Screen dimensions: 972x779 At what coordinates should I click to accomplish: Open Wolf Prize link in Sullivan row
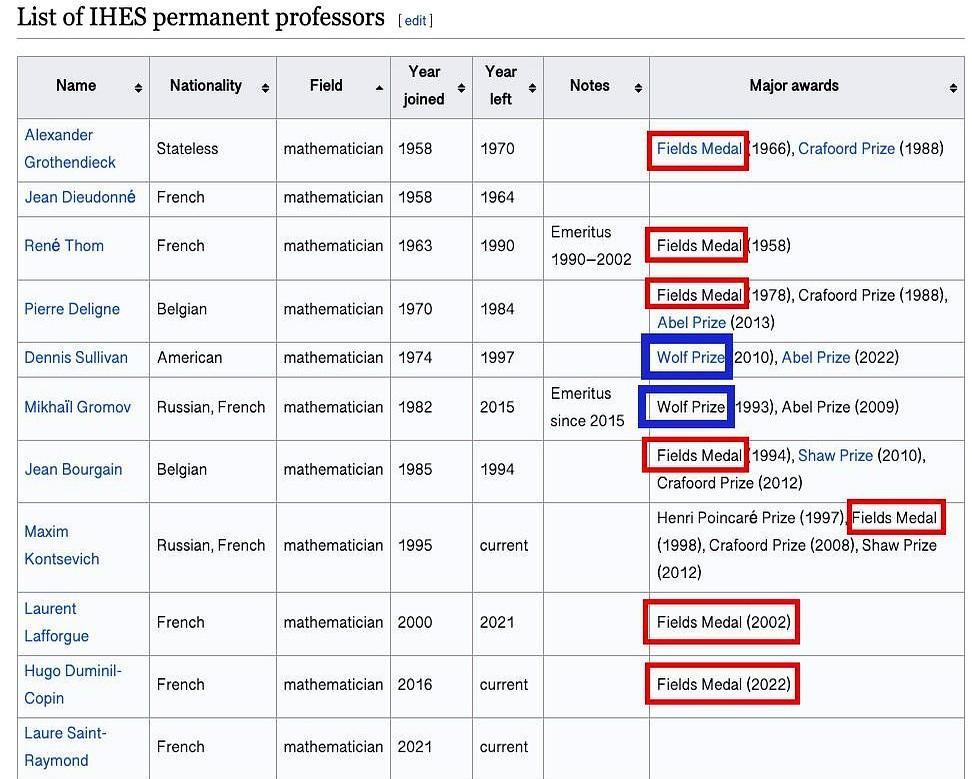(690, 358)
